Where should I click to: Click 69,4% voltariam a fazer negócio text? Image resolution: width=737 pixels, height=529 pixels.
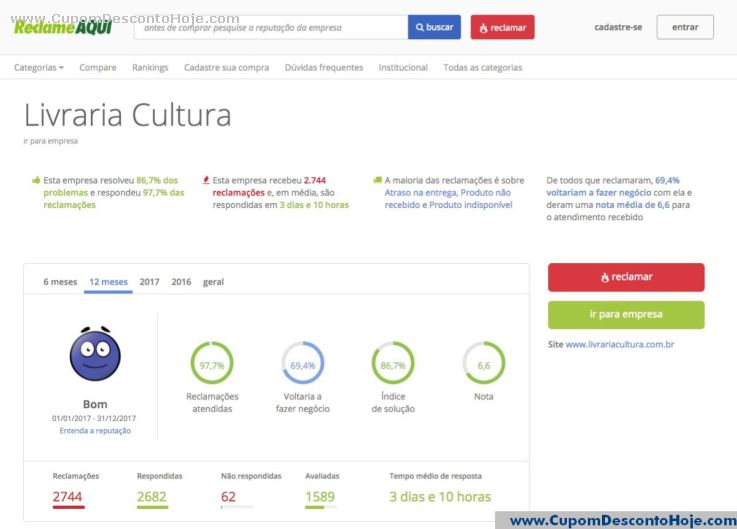[613, 187]
